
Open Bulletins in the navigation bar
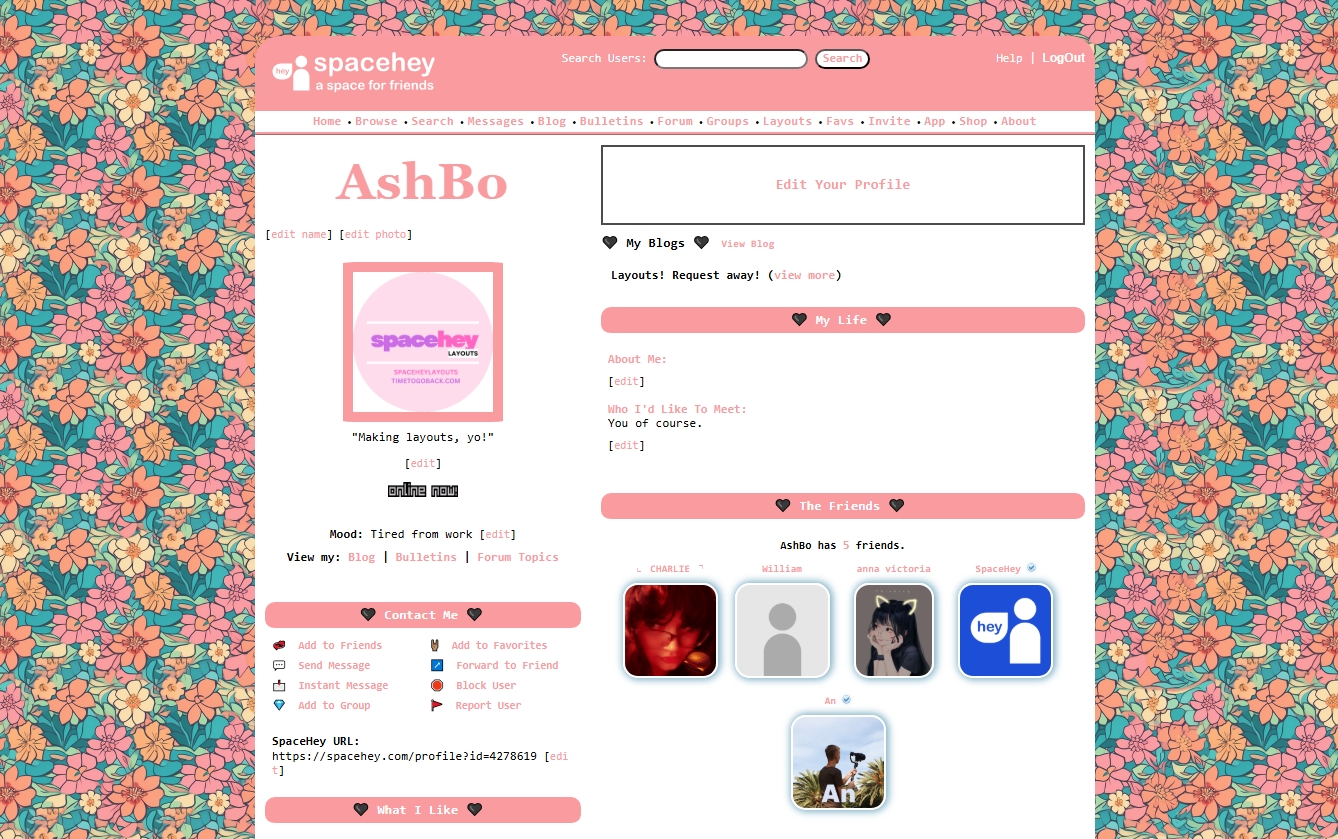pyautogui.click(x=611, y=121)
